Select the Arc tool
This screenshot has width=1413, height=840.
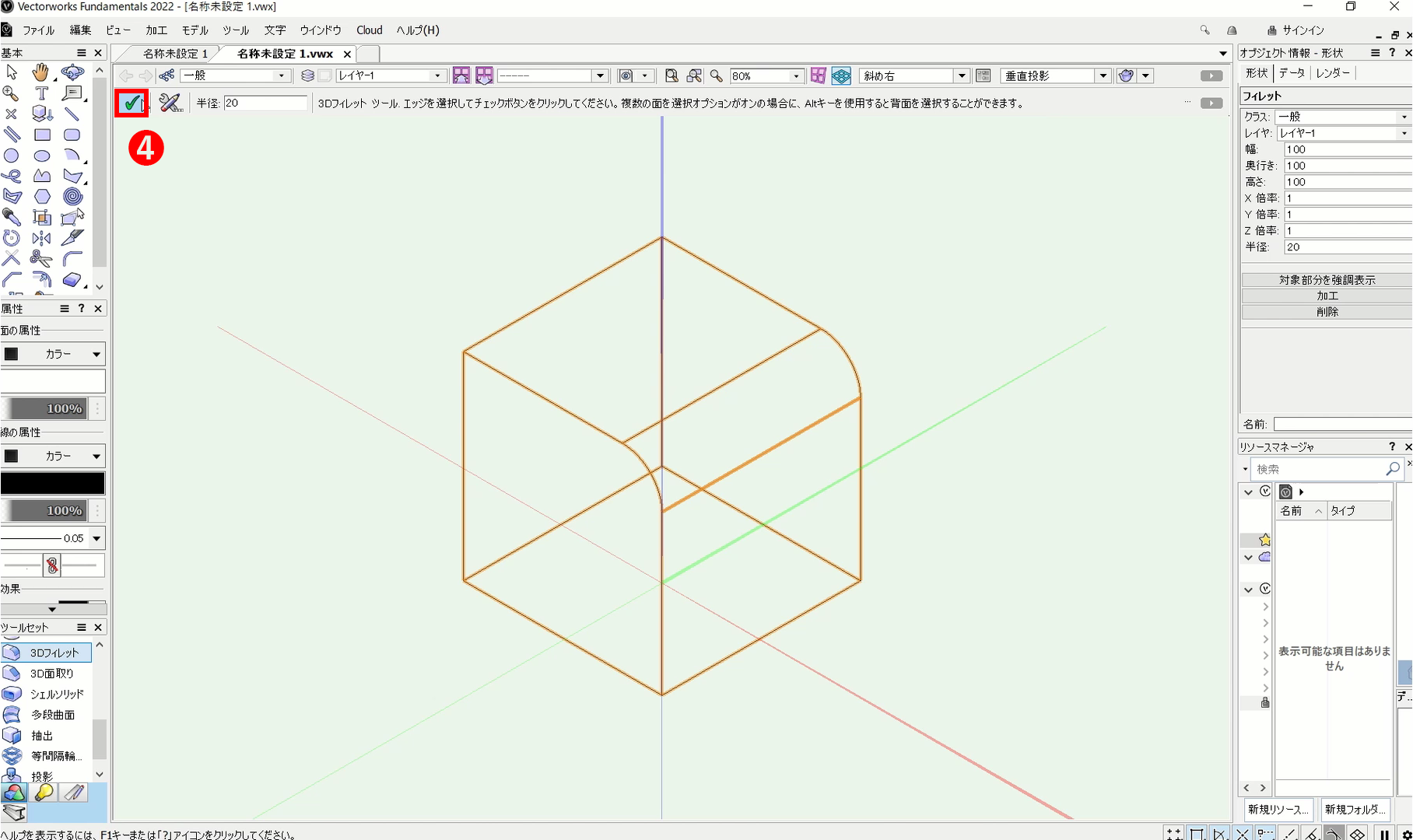tap(72, 156)
